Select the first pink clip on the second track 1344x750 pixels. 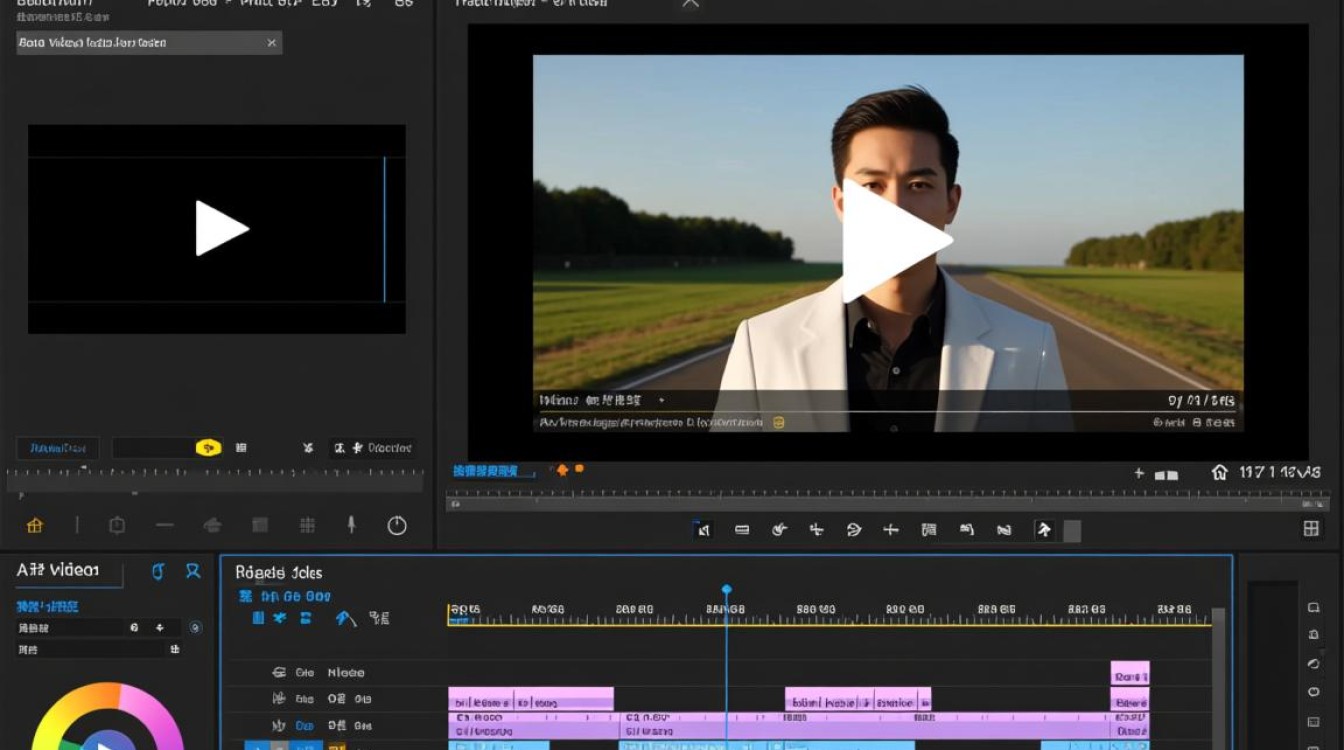click(x=531, y=699)
